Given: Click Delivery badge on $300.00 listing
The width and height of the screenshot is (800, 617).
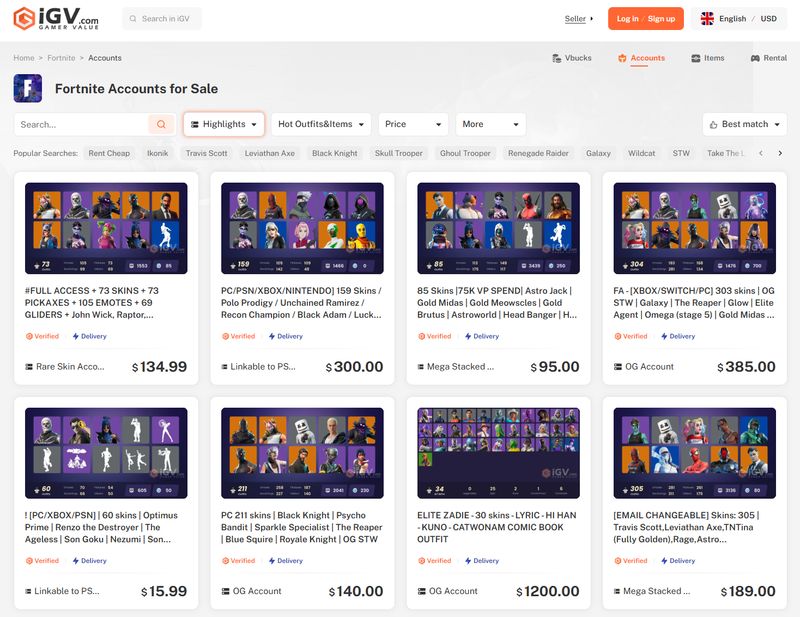Looking at the screenshot, I should pyautogui.click(x=285, y=336).
